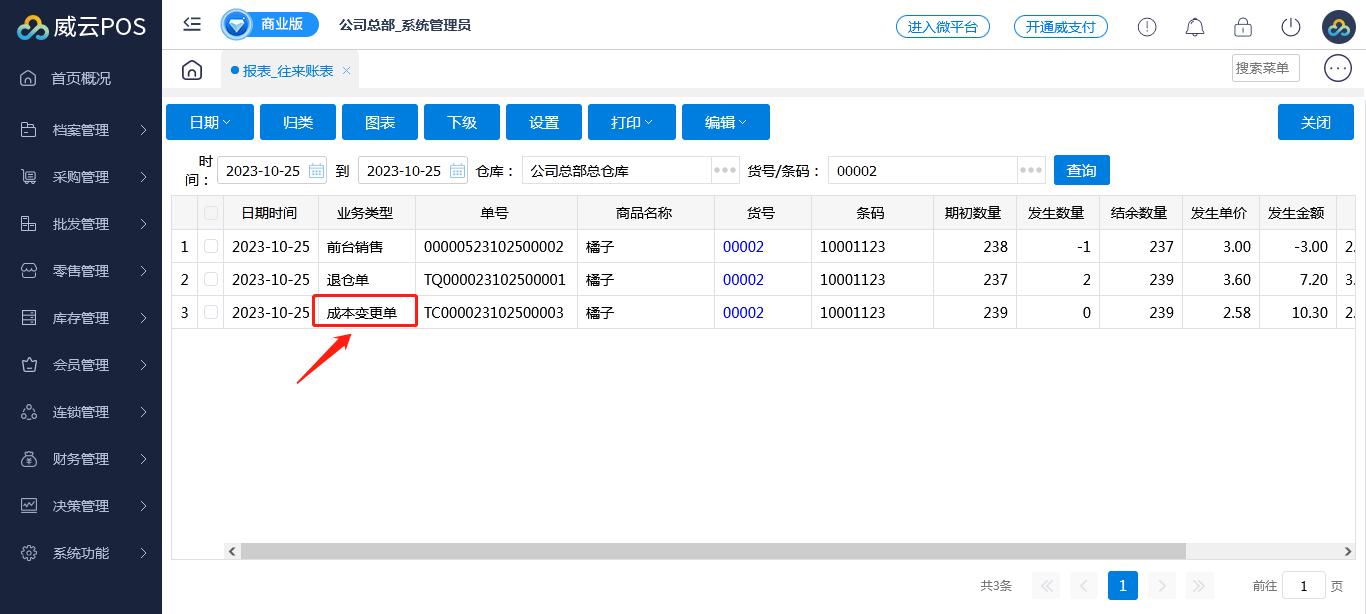
Task: Check the row 3 成本变更单 checkbox
Action: [210, 312]
